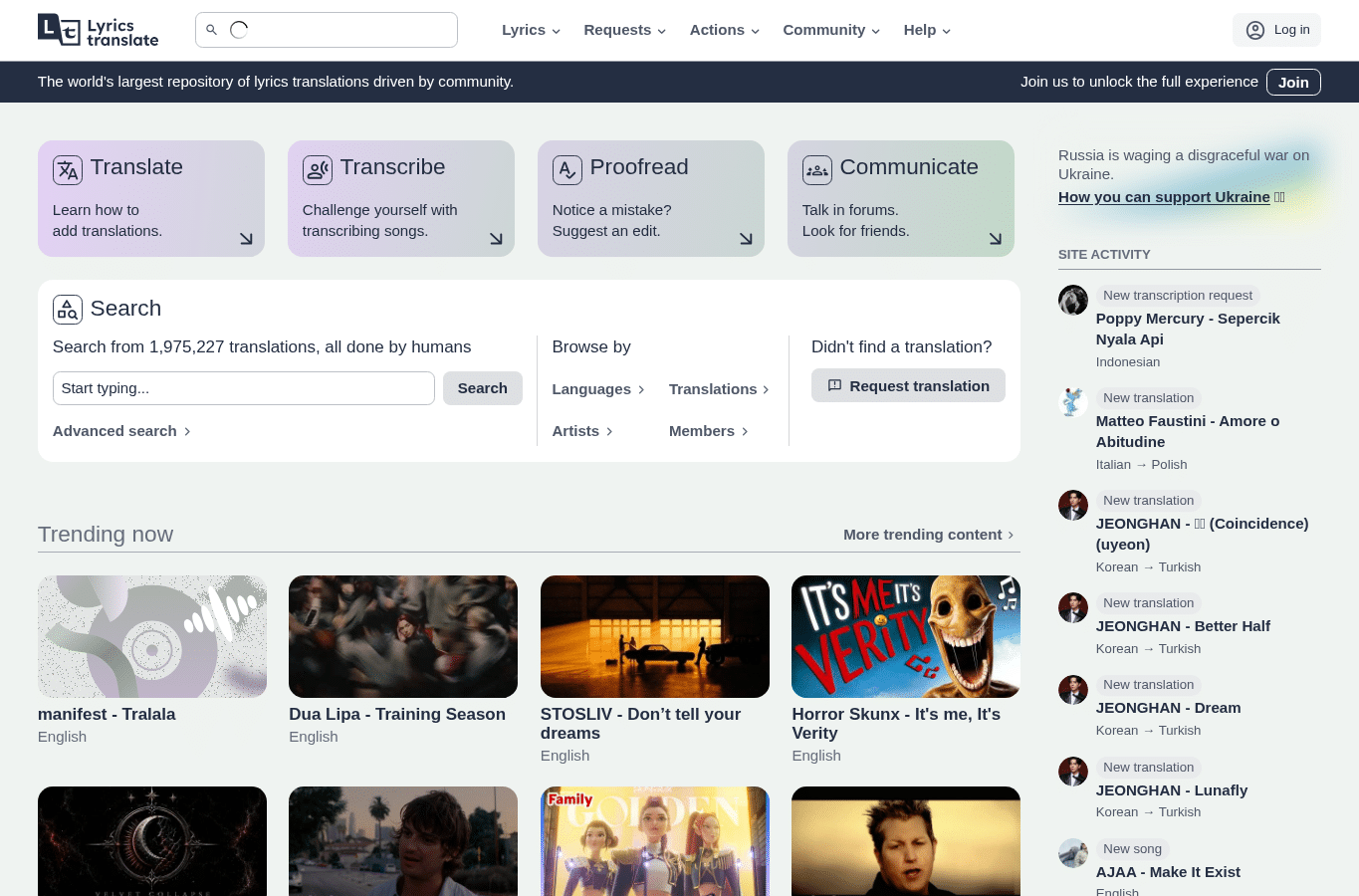This screenshot has width=1359, height=896.
Task: Open song title manifest - Tralala
Action: pos(107,715)
